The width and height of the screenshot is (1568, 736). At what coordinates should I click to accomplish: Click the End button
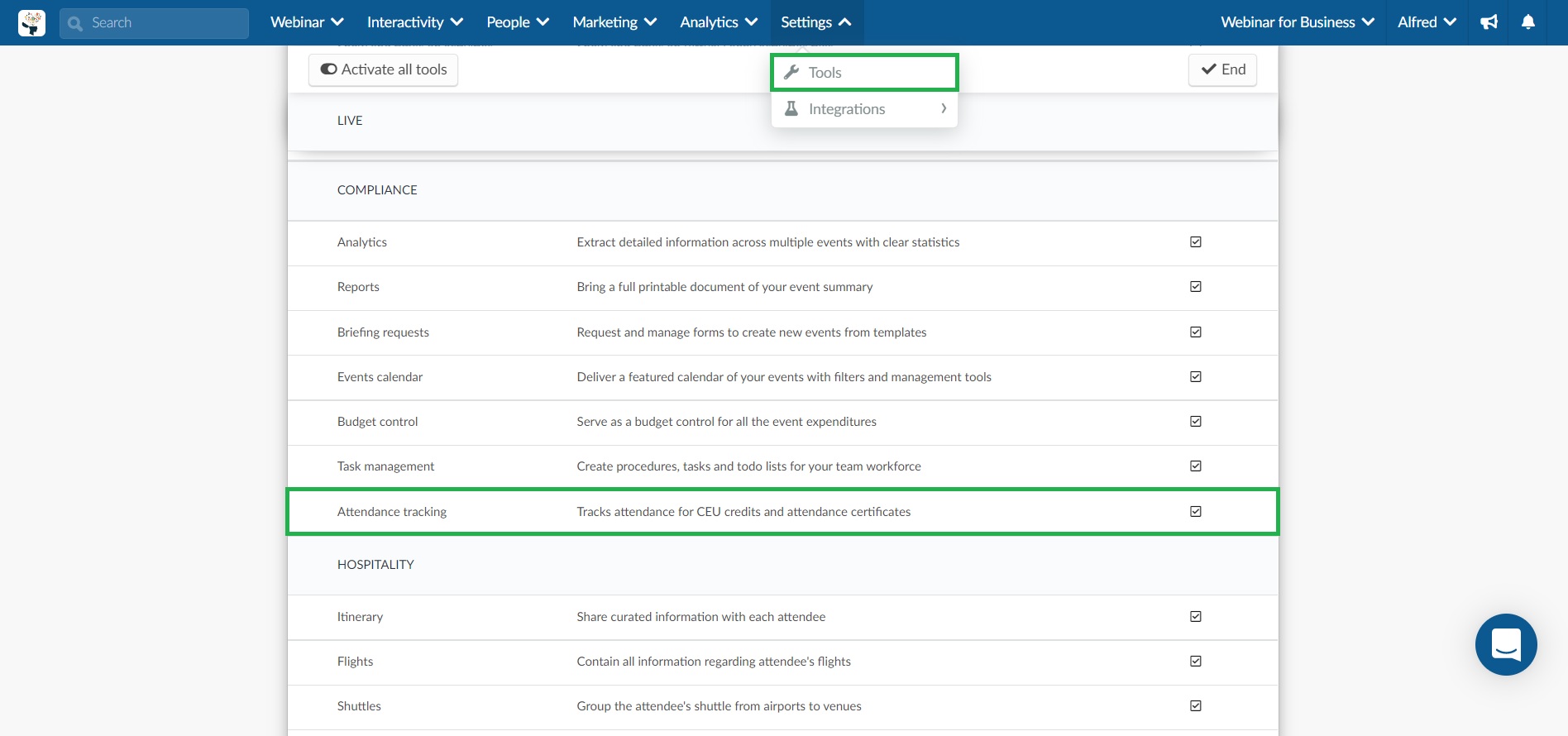tap(1222, 69)
